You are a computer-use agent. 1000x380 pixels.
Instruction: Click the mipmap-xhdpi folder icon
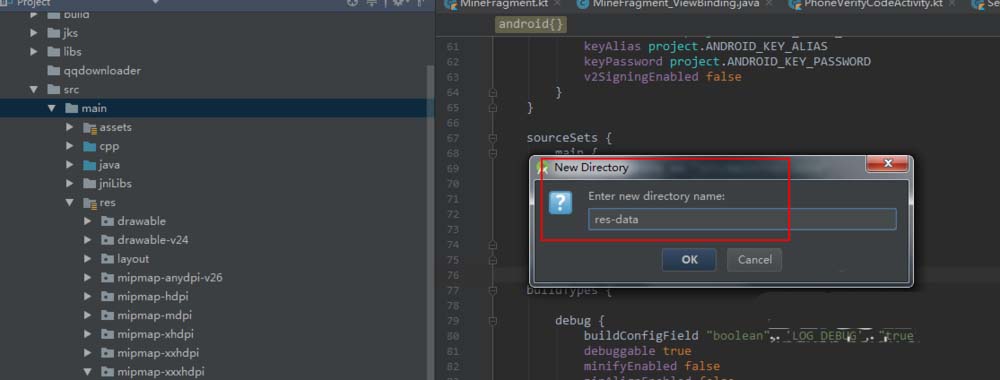tap(107, 334)
